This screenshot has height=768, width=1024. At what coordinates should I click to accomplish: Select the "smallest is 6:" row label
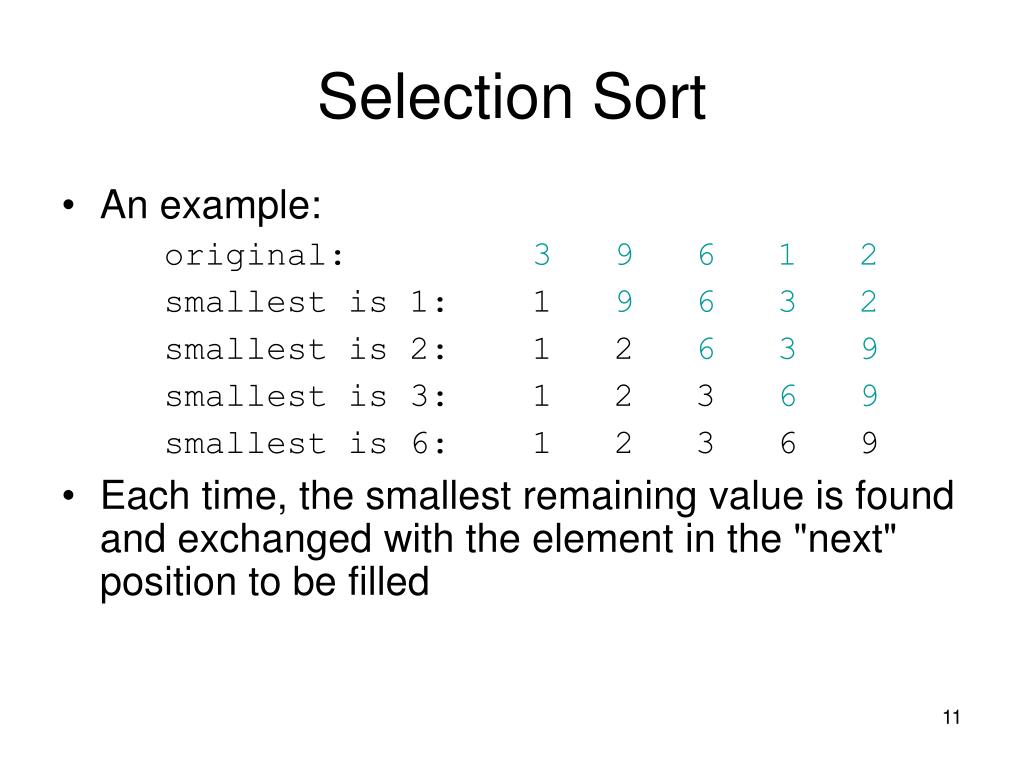305,444
